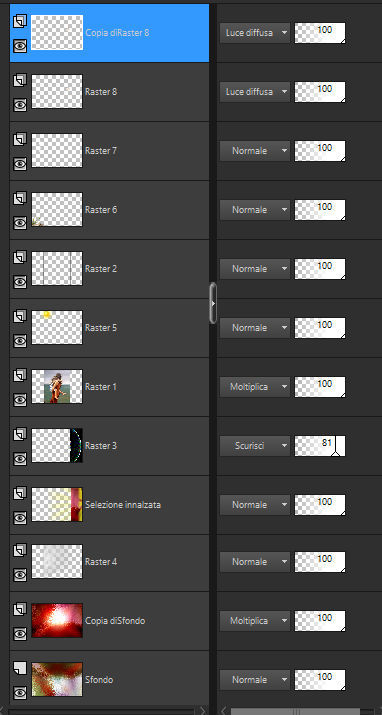Toggle visibility of Raster 6 layer
The width and height of the screenshot is (382, 715).
(x=20, y=223)
